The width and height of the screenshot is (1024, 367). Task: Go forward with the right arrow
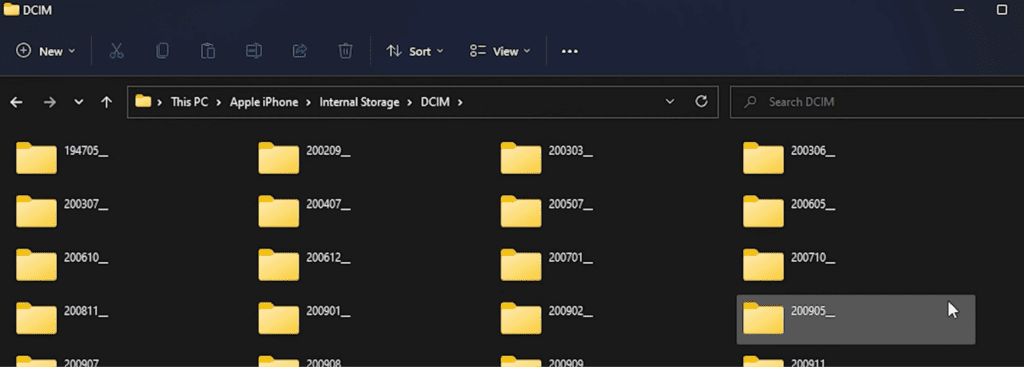[x=50, y=102]
